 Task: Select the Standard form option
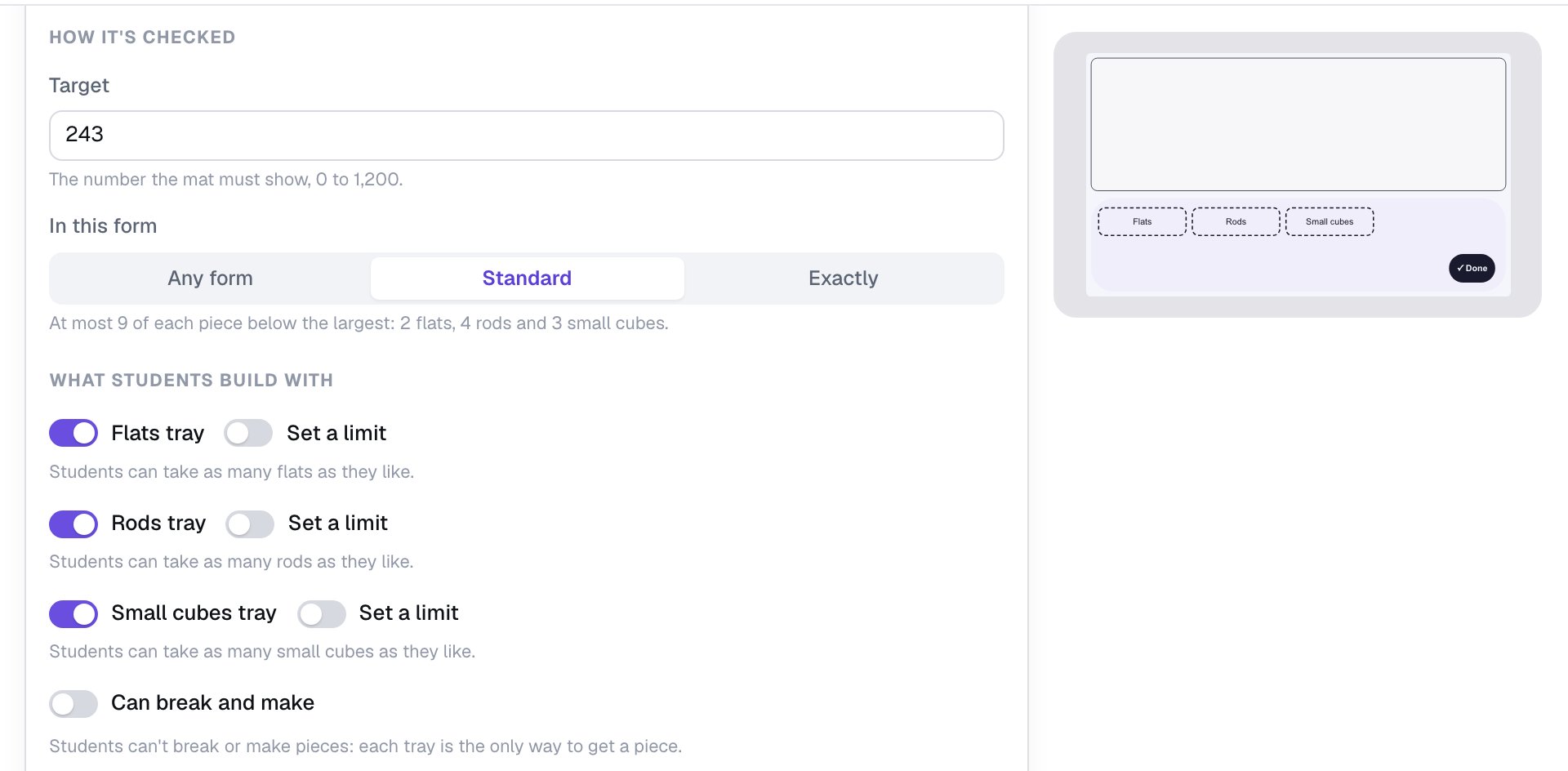point(527,279)
